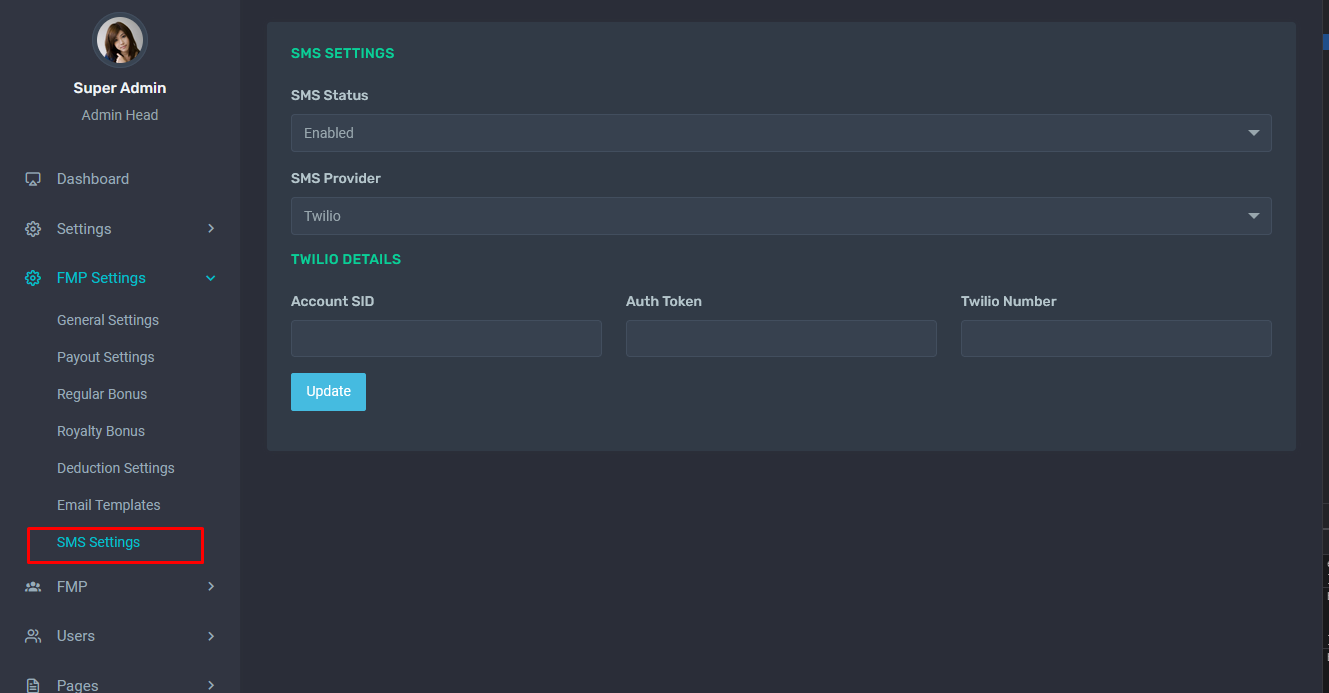
Task: Open the SMS Provider dropdown
Action: click(780, 216)
